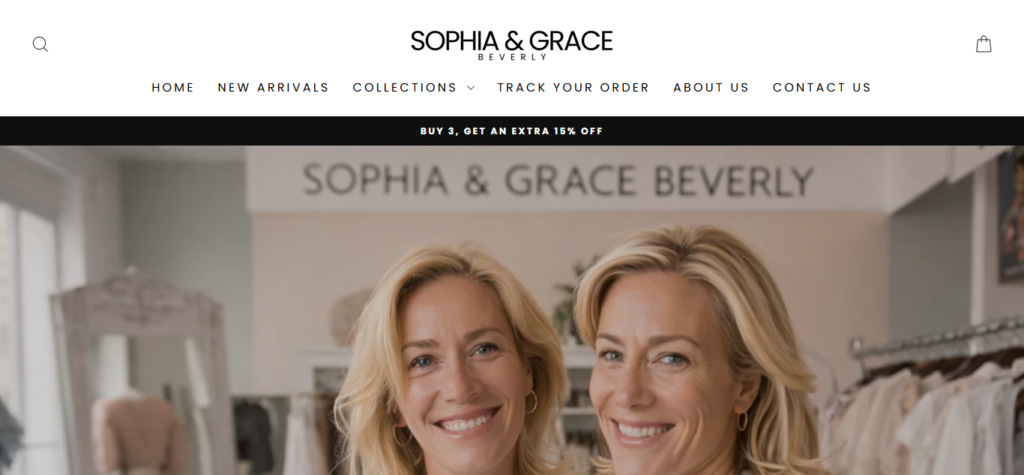1024x475 pixels.
Task: Expand the Collections chevron arrow
Action: [x=471, y=88]
